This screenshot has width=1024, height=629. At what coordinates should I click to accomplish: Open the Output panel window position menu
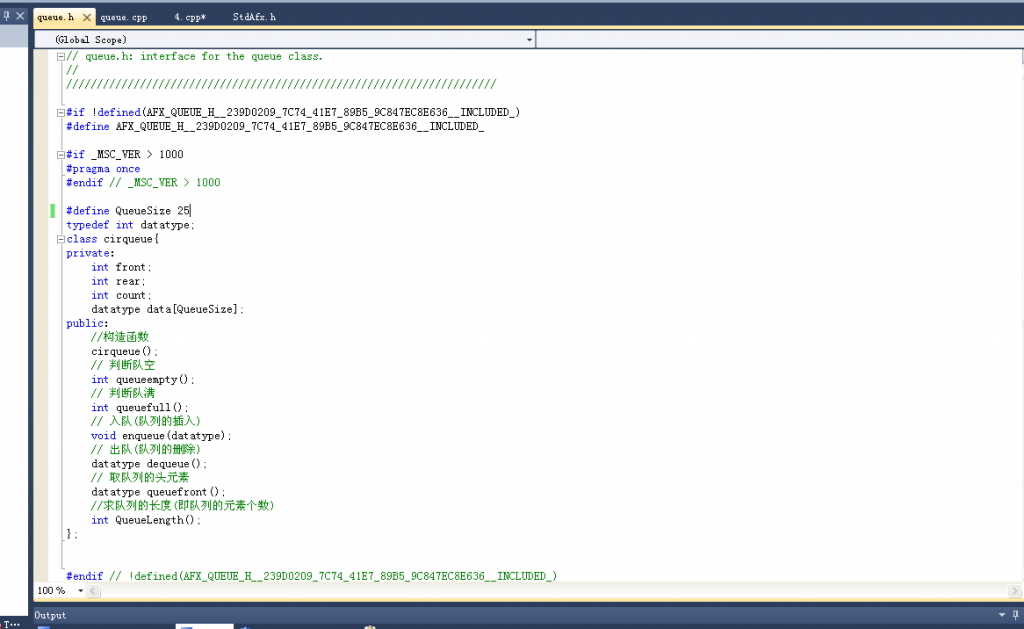coord(1002,615)
